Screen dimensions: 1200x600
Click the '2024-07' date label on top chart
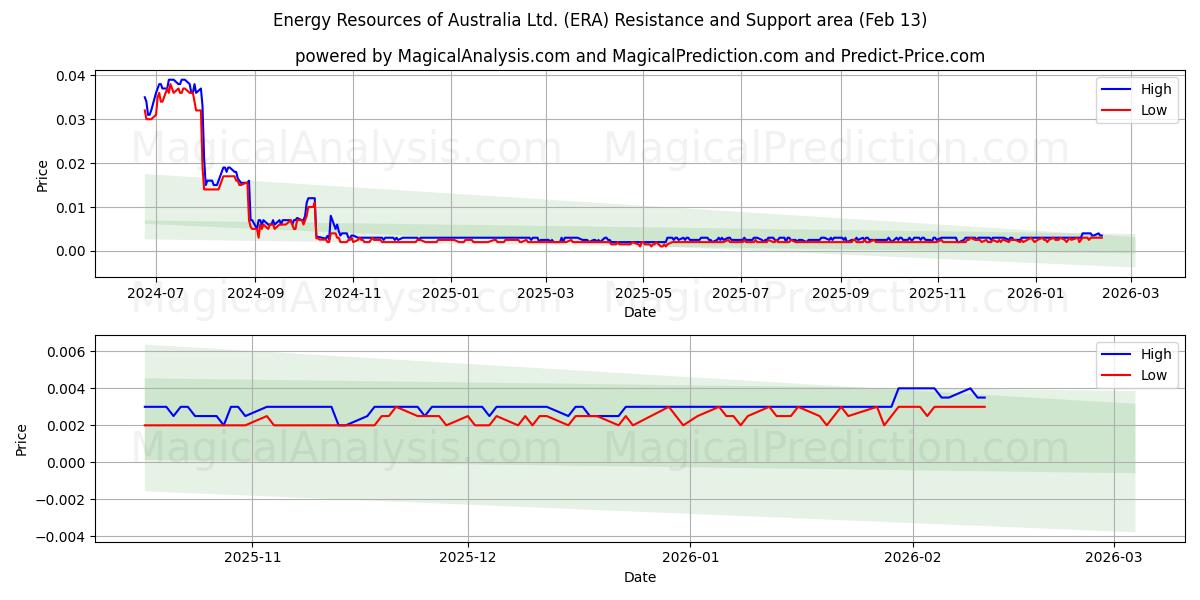(x=156, y=295)
